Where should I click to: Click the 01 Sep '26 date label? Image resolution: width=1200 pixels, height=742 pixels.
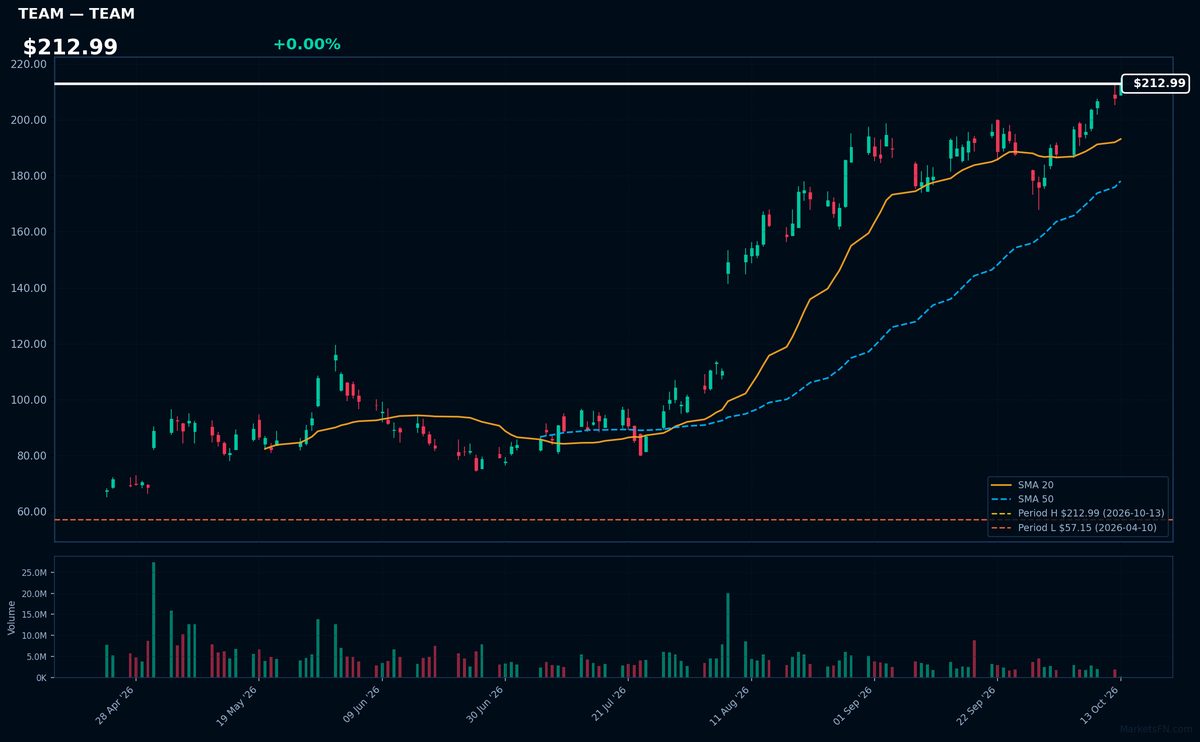[855, 706]
